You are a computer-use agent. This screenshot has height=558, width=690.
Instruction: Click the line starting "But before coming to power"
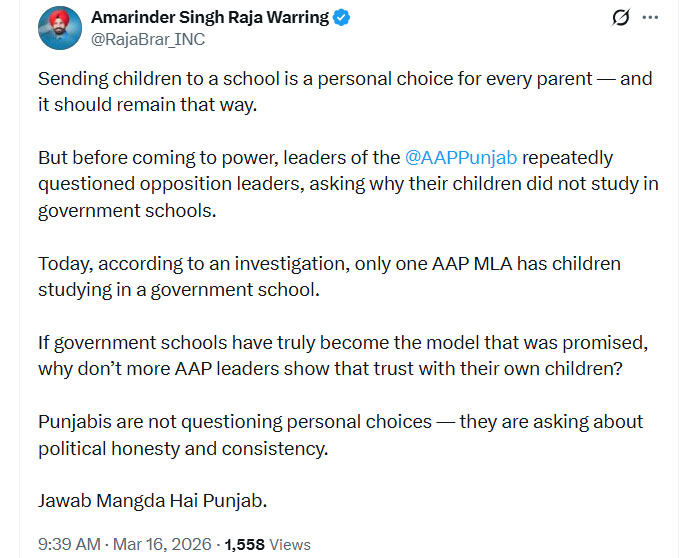(x=220, y=158)
